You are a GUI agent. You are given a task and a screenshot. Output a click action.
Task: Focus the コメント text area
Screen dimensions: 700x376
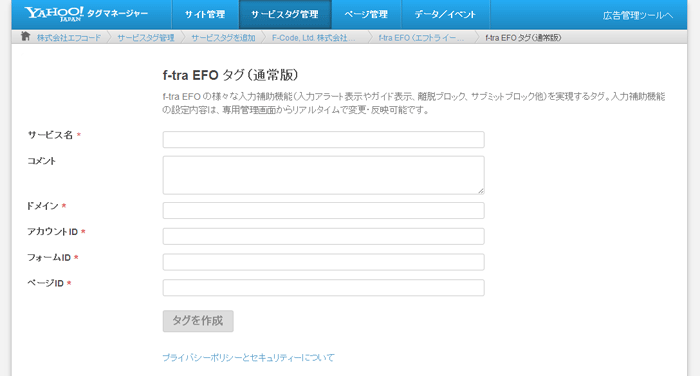(x=323, y=175)
